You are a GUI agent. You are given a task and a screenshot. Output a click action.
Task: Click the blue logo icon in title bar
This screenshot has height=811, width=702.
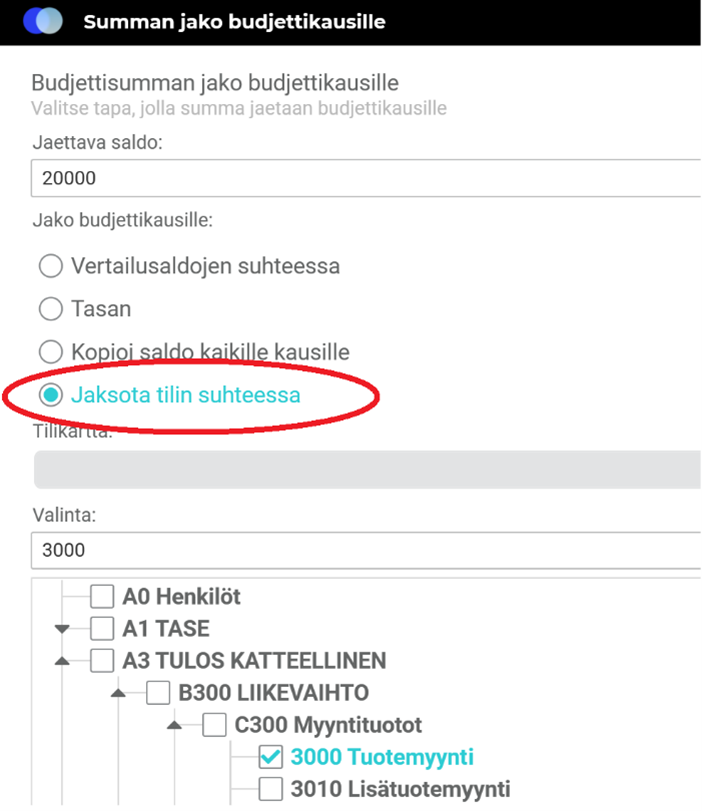click(x=42, y=21)
